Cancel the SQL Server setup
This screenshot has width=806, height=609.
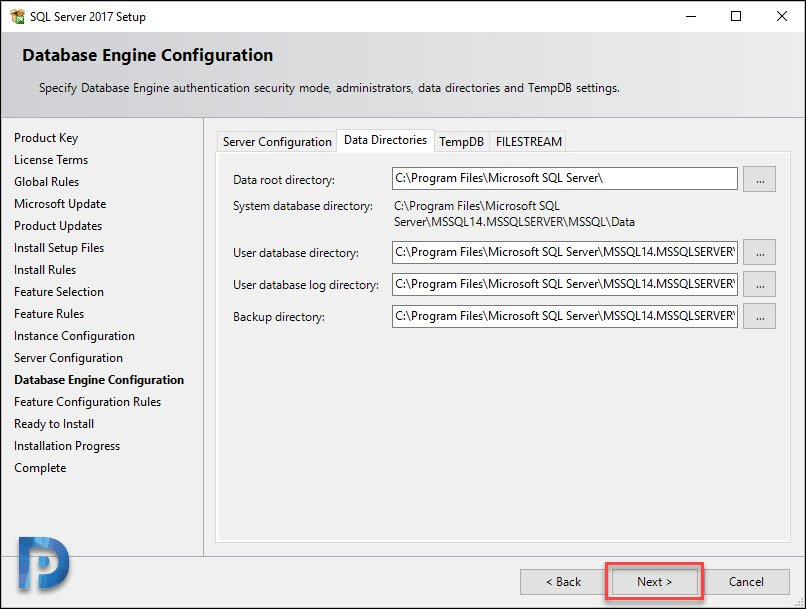[x=746, y=582]
